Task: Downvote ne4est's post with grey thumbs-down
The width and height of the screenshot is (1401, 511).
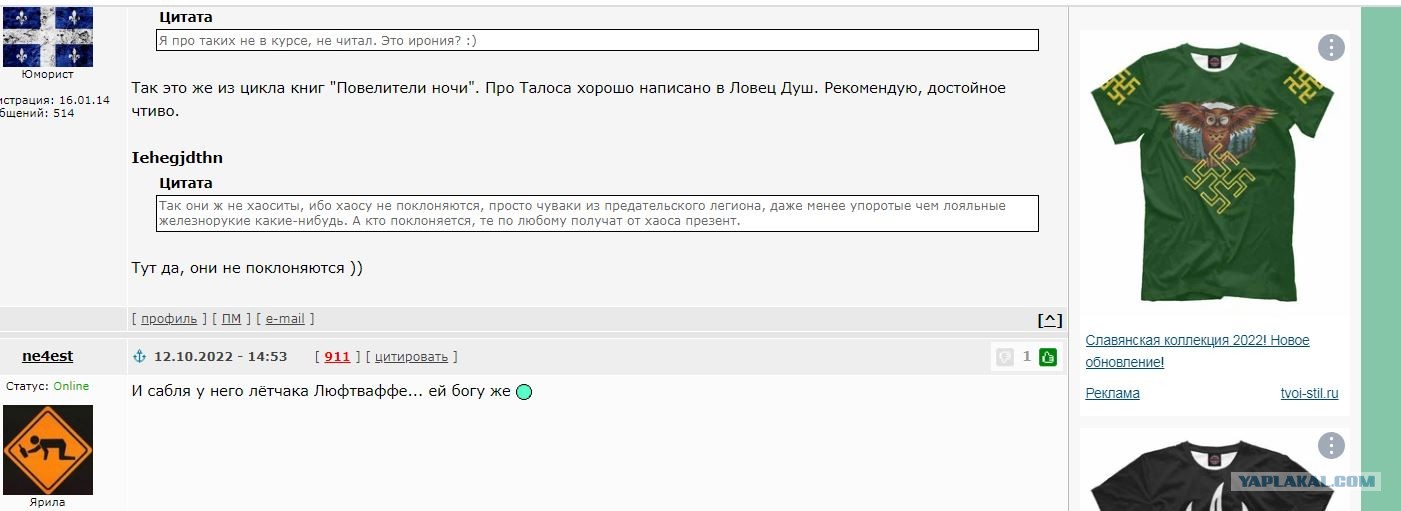Action: pos(1005,356)
